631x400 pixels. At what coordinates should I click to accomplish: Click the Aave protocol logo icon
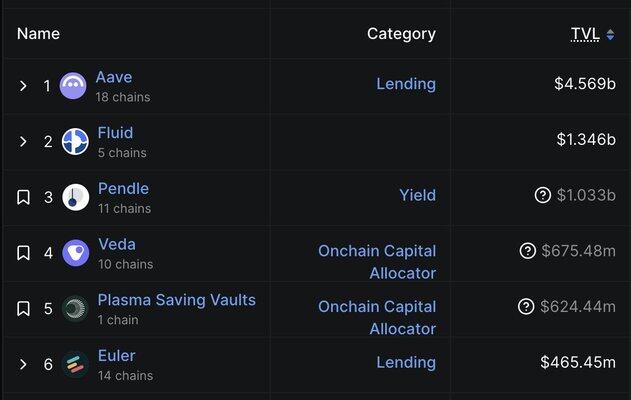click(74, 86)
